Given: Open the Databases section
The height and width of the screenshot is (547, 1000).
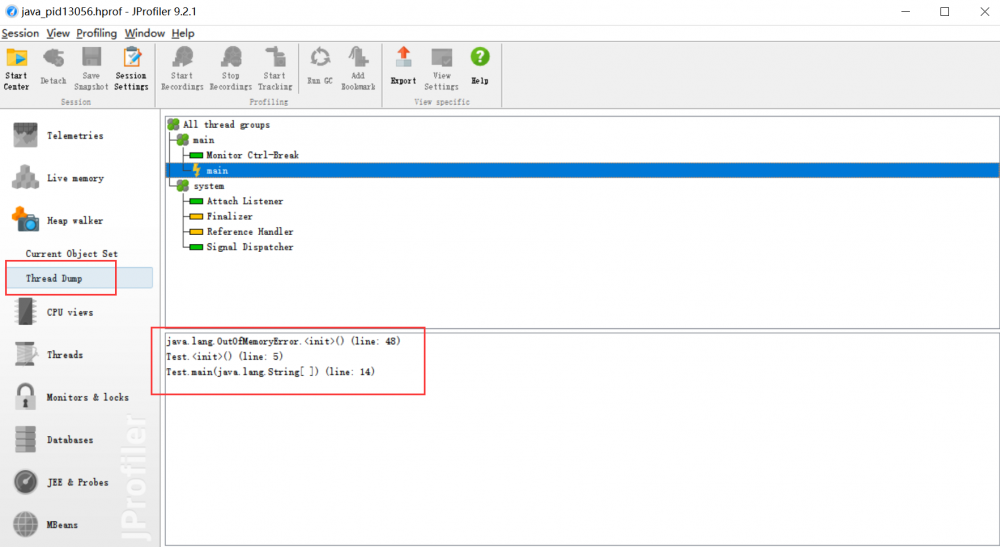Looking at the screenshot, I should pyautogui.click(x=54, y=439).
